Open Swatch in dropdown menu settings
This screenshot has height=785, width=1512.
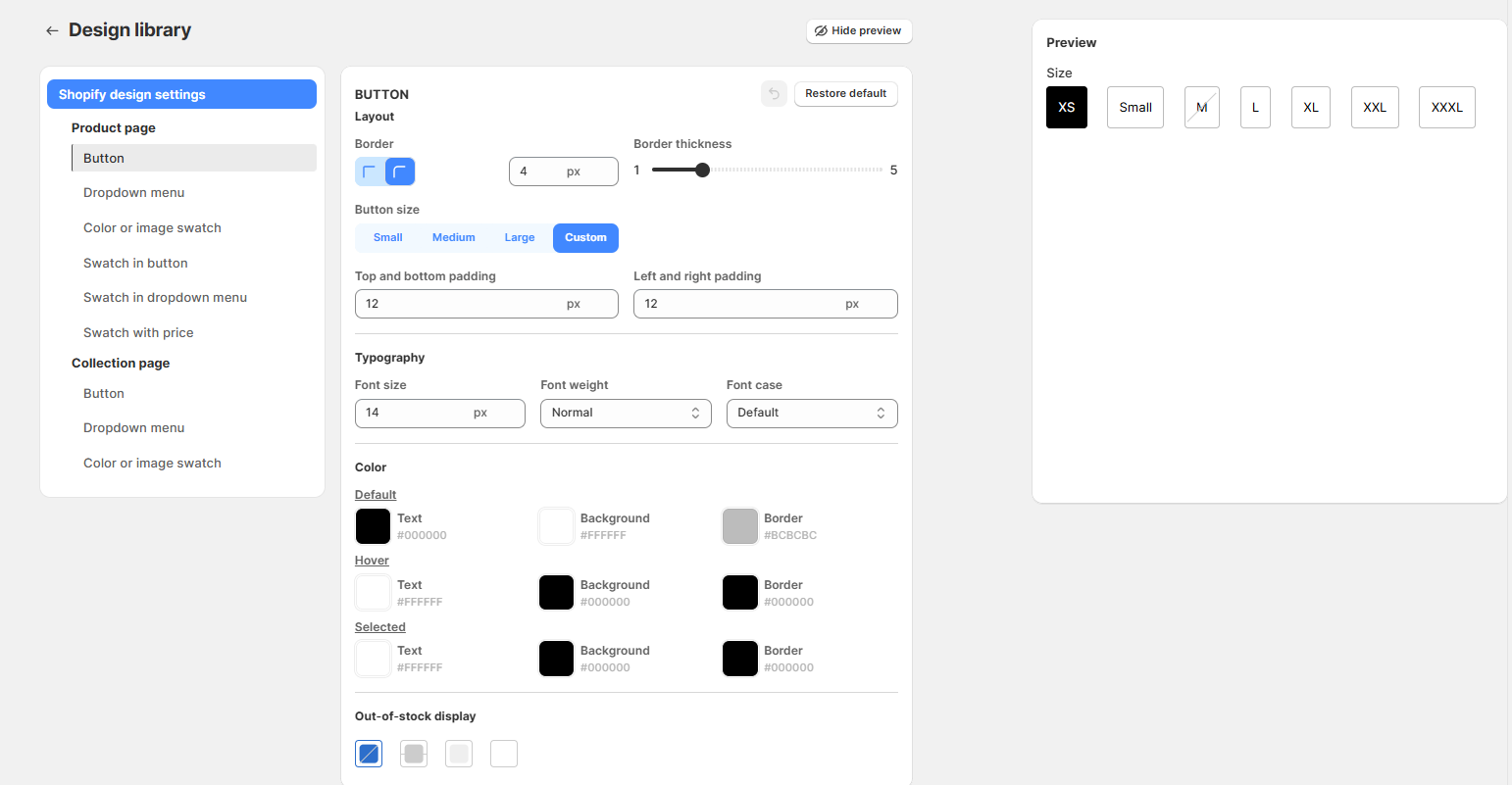pyautogui.click(x=165, y=298)
